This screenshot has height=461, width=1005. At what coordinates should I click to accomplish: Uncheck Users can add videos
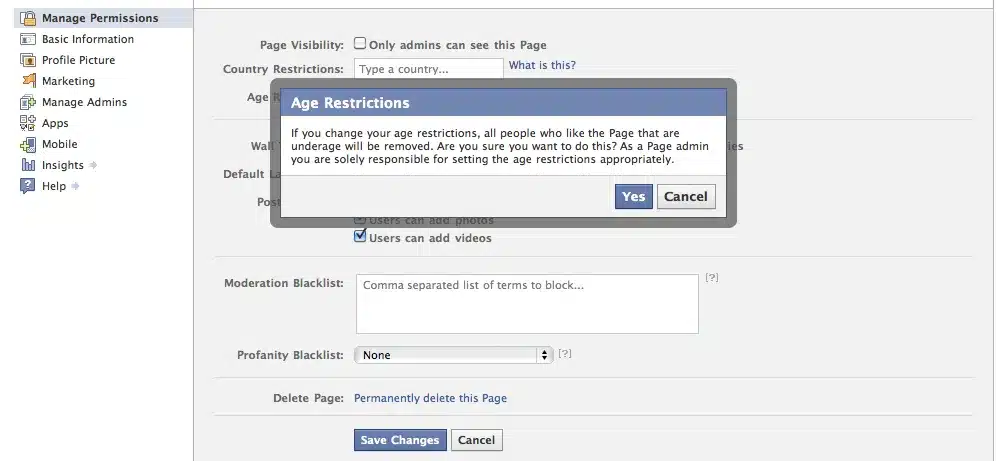pos(360,237)
